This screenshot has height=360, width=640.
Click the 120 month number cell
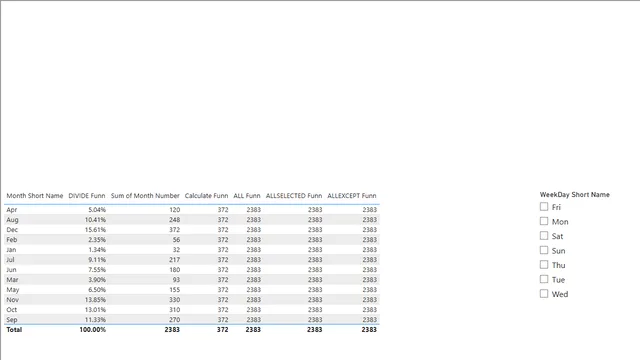(x=174, y=210)
